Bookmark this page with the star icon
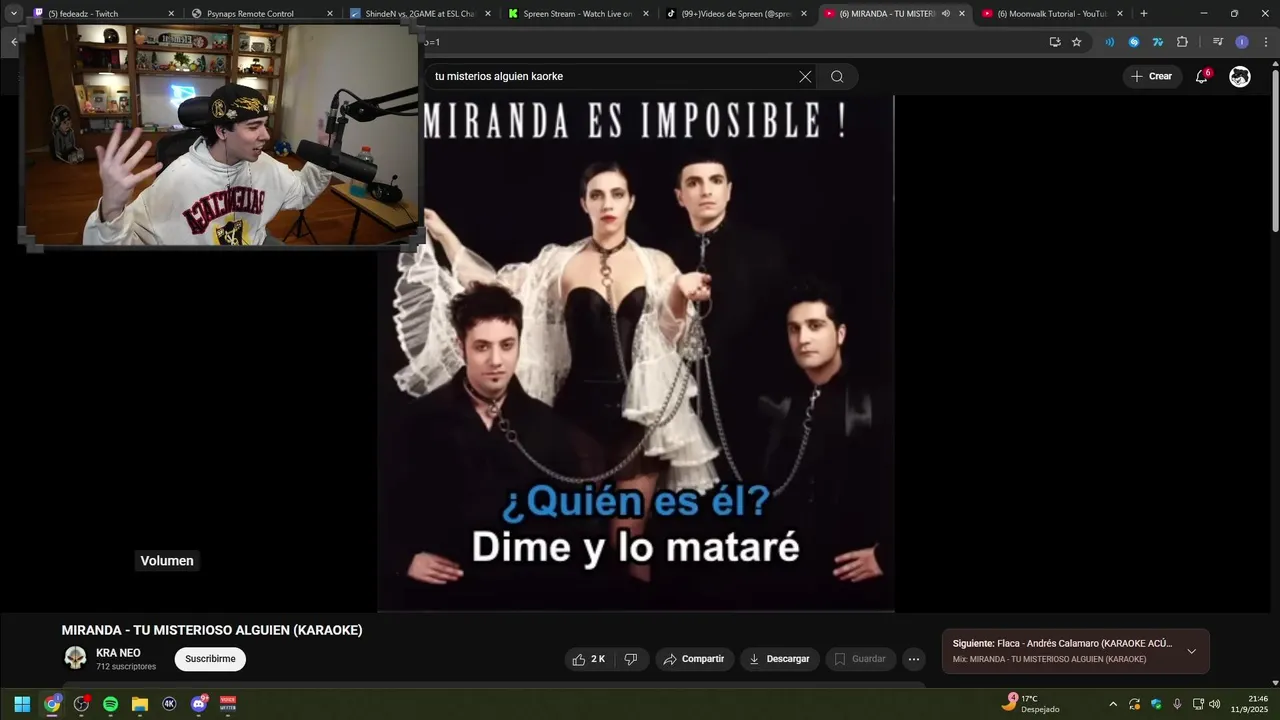The width and height of the screenshot is (1280, 720). click(x=1077, y=42)
